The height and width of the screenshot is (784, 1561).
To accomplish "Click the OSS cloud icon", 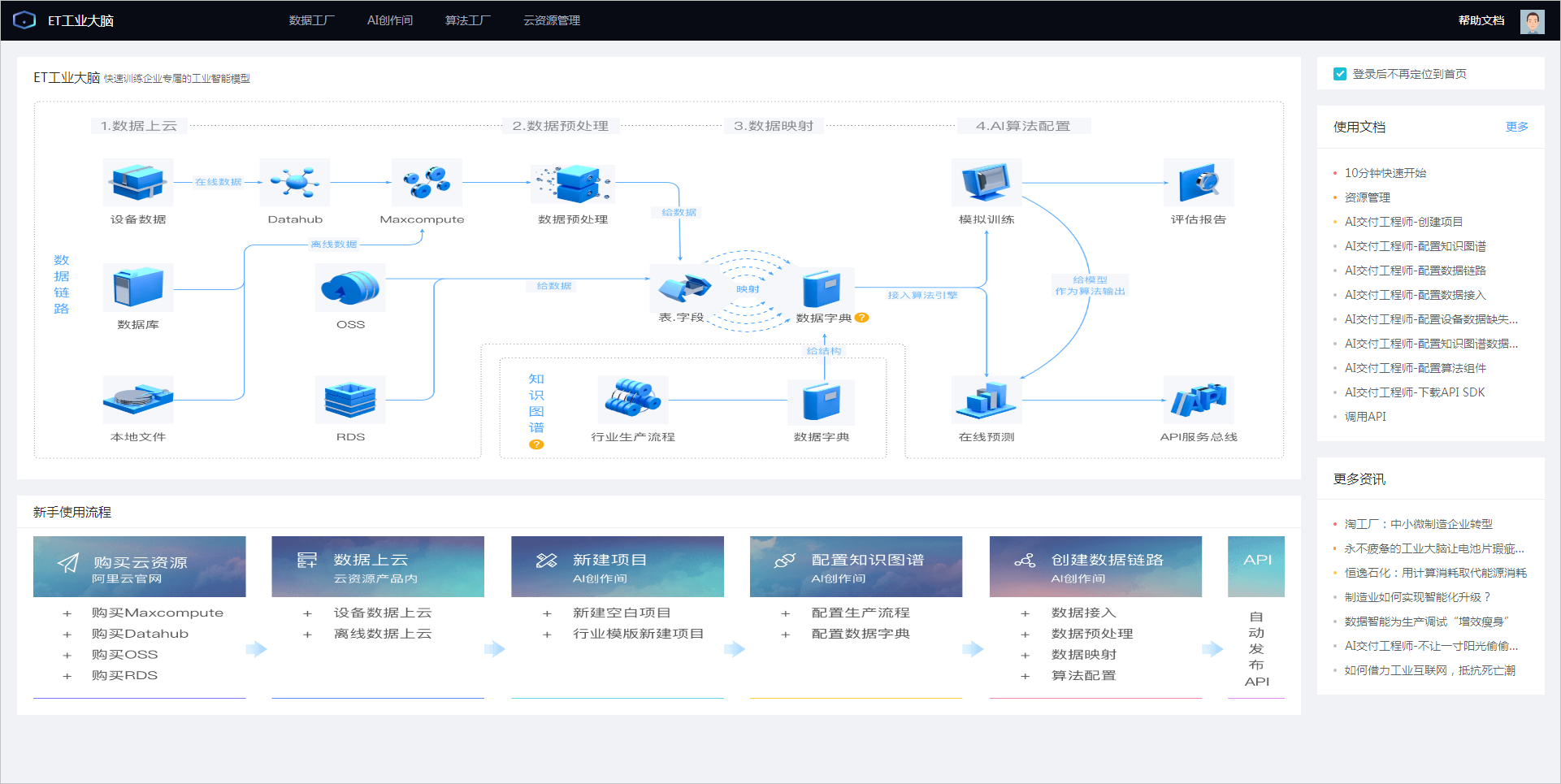I will [350, 288].
